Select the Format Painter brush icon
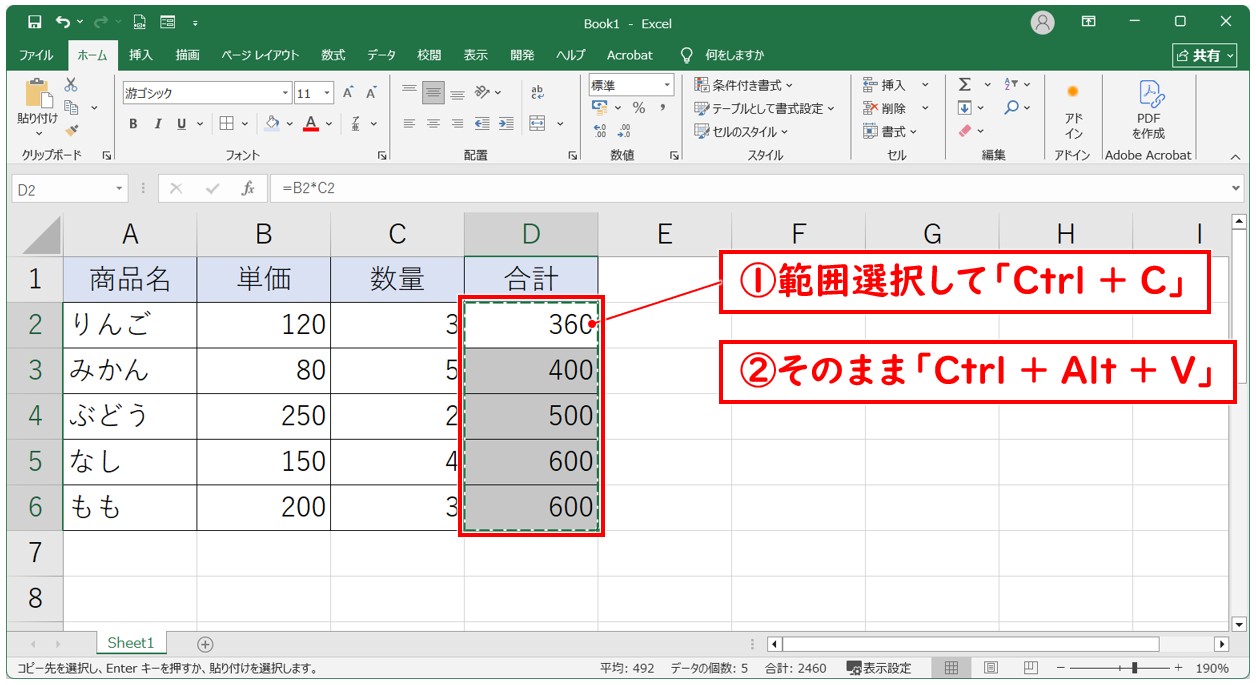Screen dimensions: 1256x685 tap(71, 130)
